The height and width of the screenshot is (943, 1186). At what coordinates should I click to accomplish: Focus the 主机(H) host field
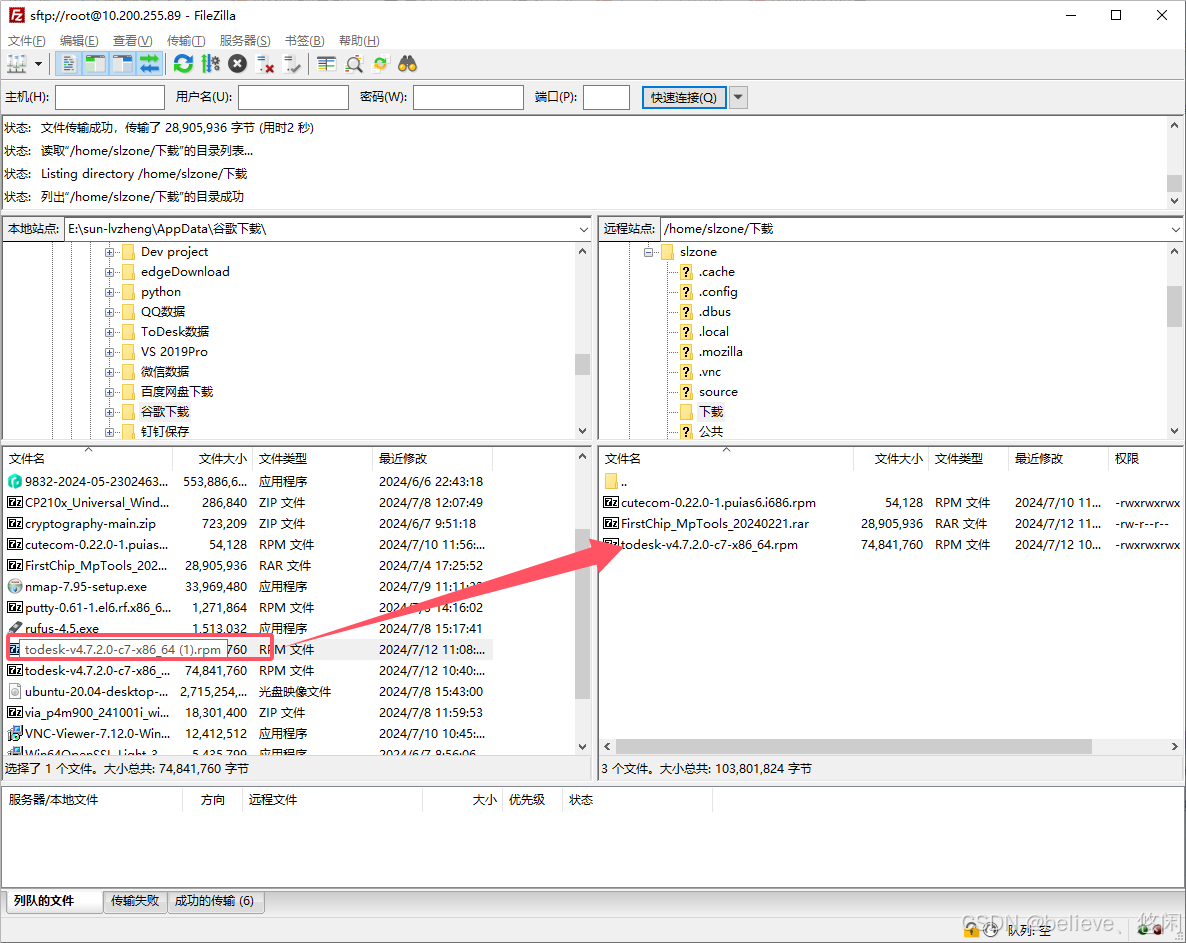pos(110,98)
